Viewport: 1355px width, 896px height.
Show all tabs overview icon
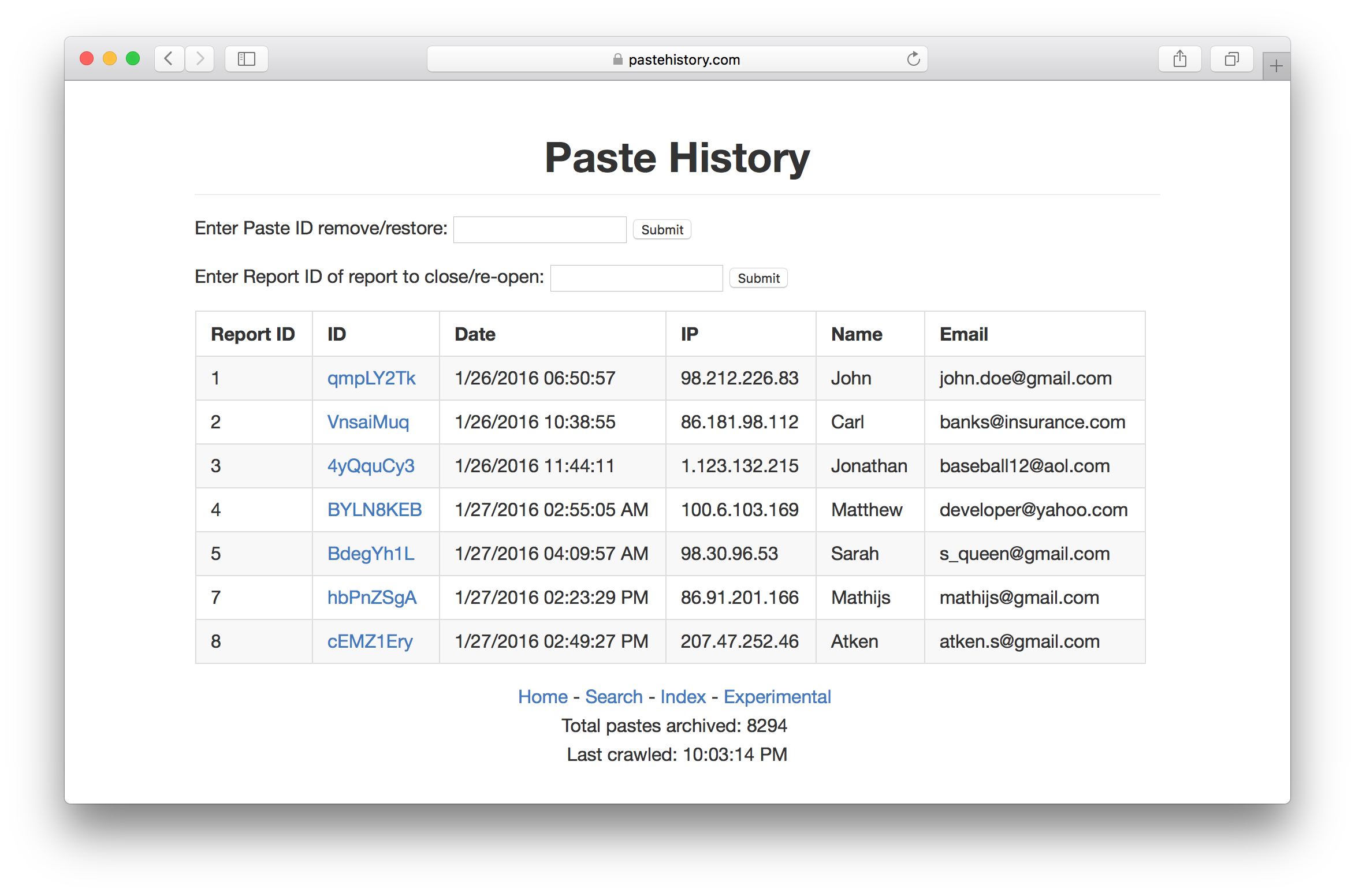1231,59
